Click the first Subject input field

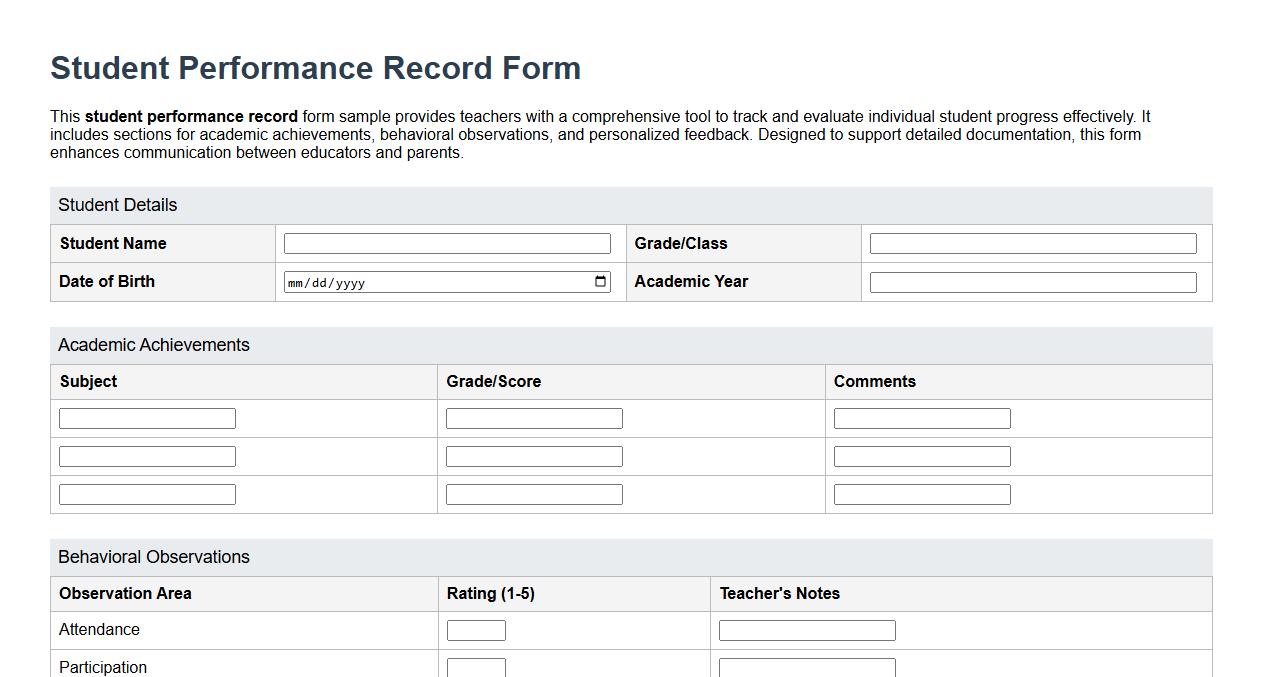tap(147, 417)
